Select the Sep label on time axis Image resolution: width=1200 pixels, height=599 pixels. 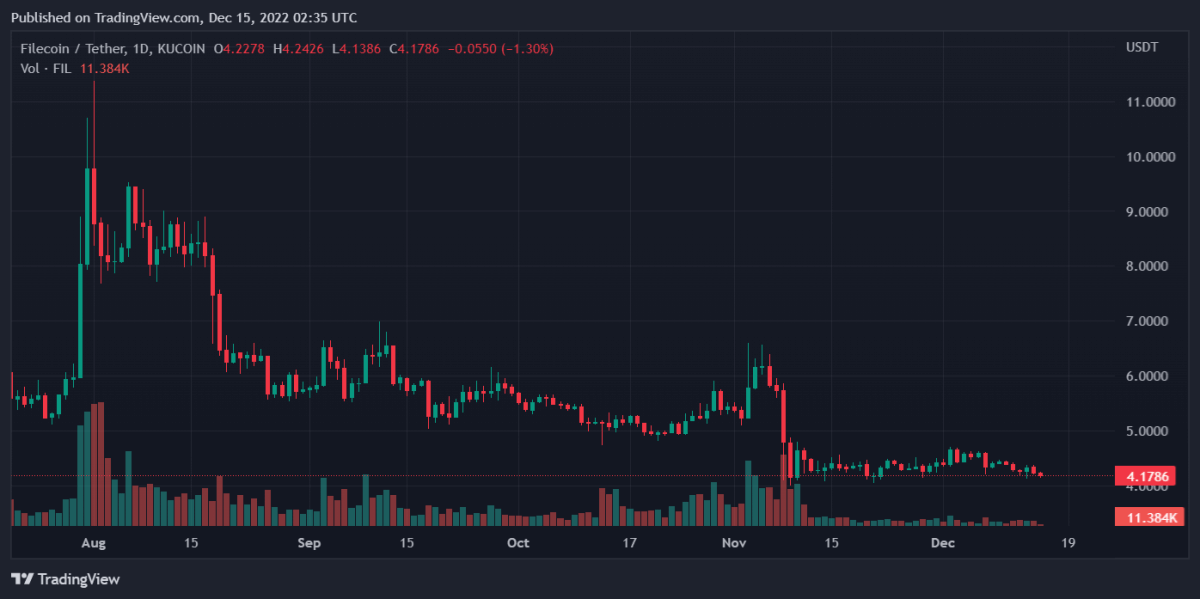pos(309,543)
